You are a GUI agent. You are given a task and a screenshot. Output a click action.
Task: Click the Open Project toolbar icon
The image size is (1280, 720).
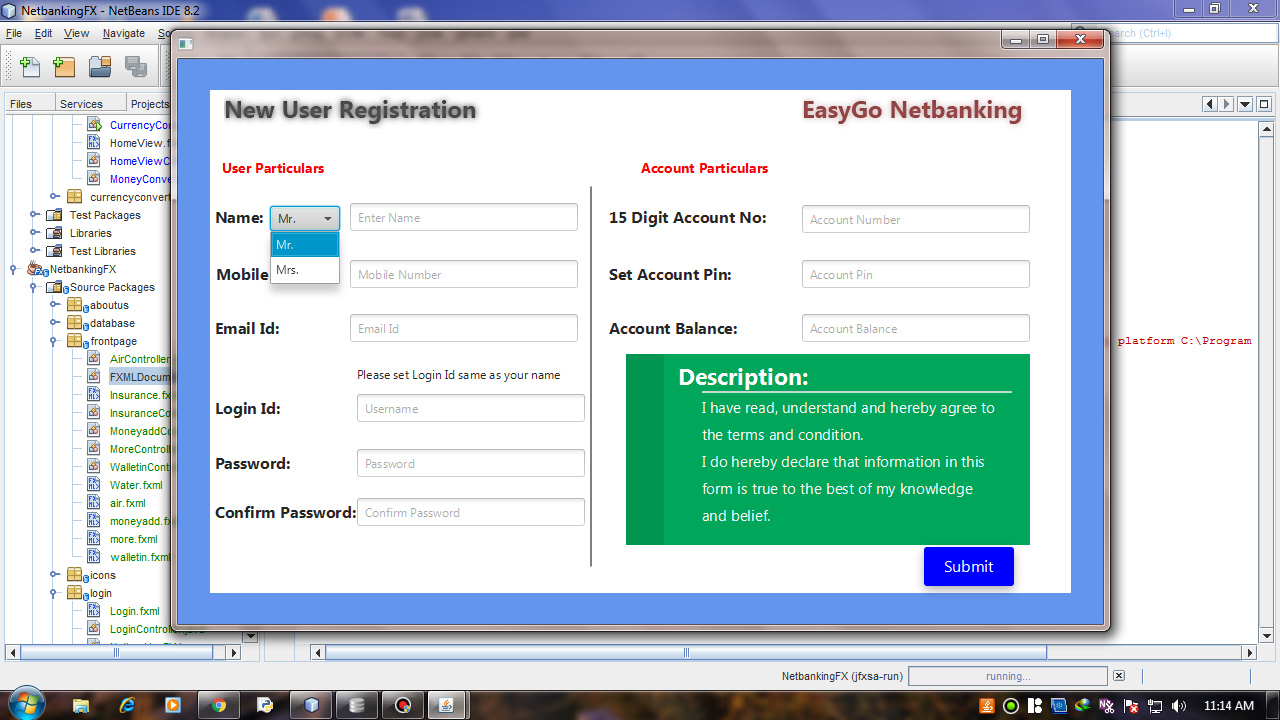tap(100, 67)
